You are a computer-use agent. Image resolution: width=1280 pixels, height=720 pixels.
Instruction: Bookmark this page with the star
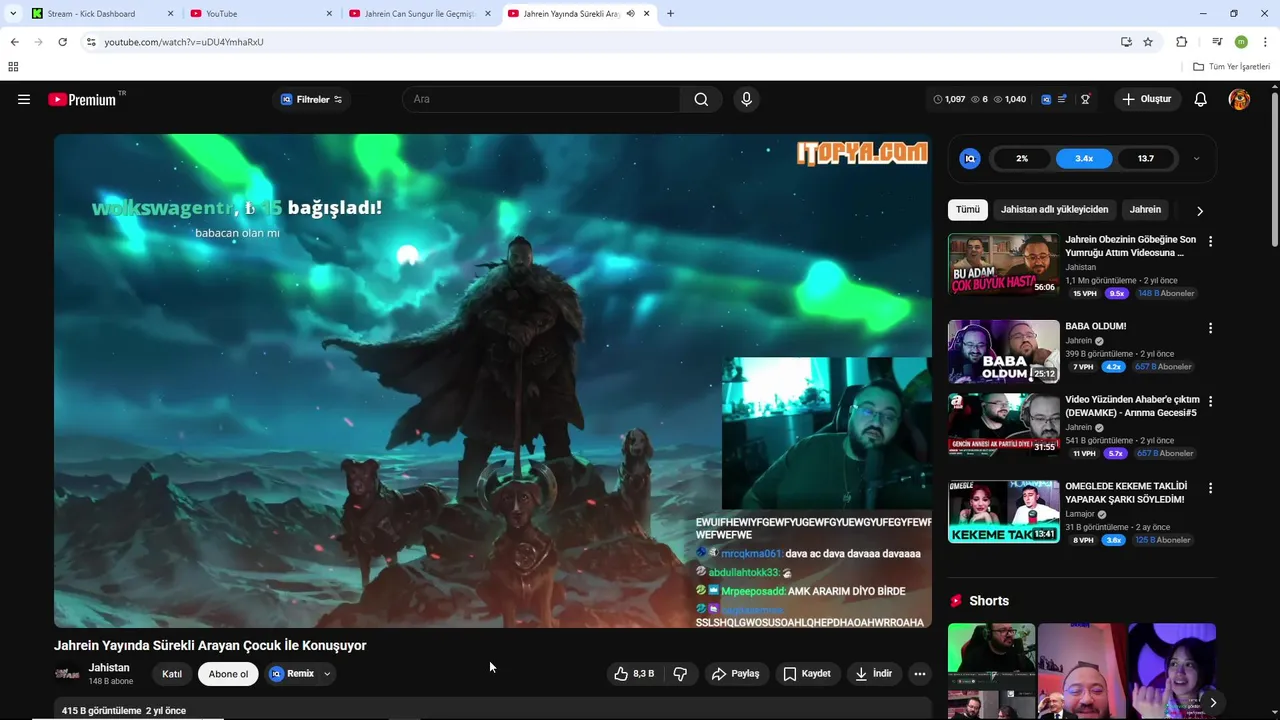coord(1148,42)
